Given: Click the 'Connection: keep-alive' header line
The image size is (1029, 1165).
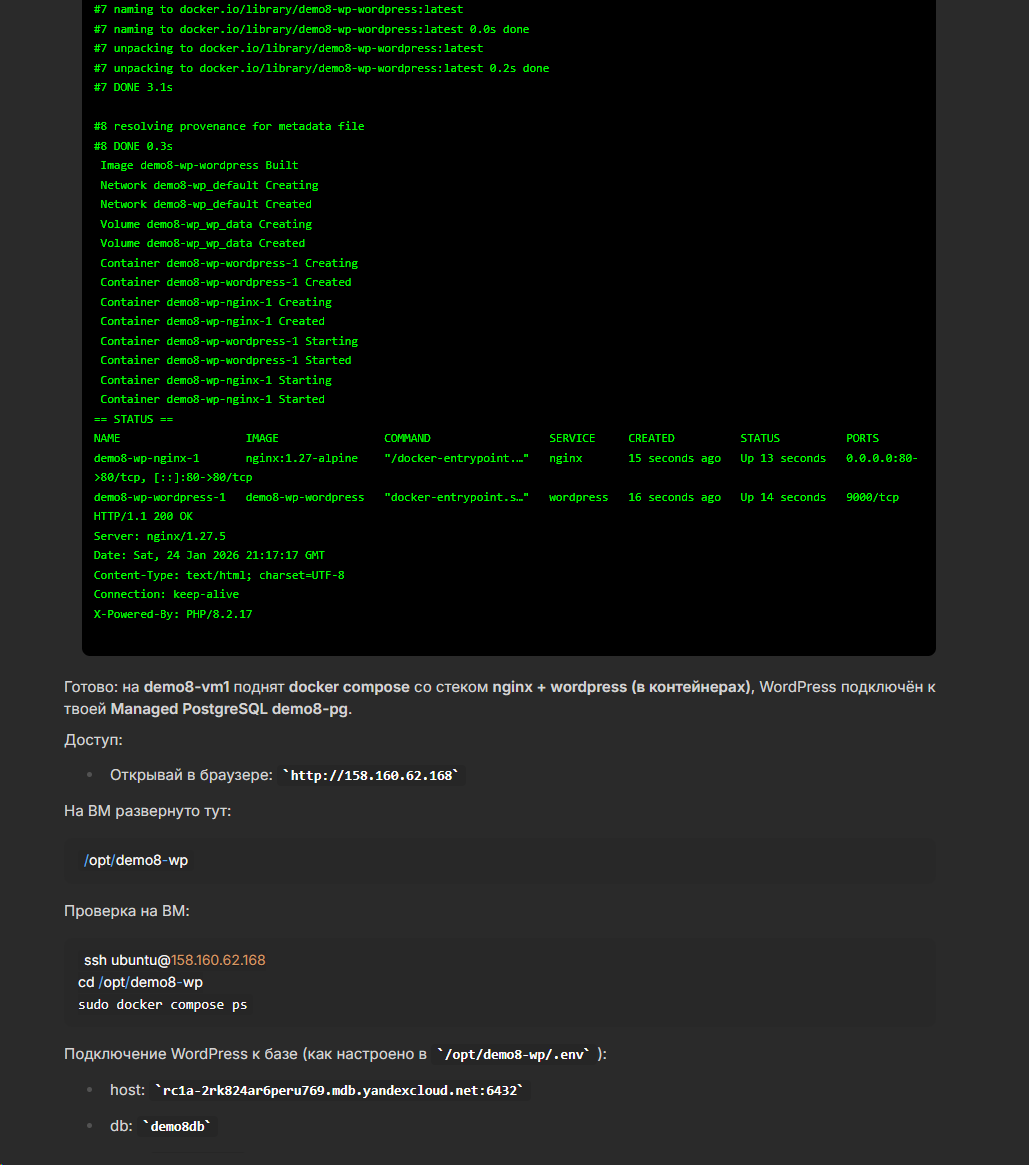Looking at the screenshot, I should (166, 594).
